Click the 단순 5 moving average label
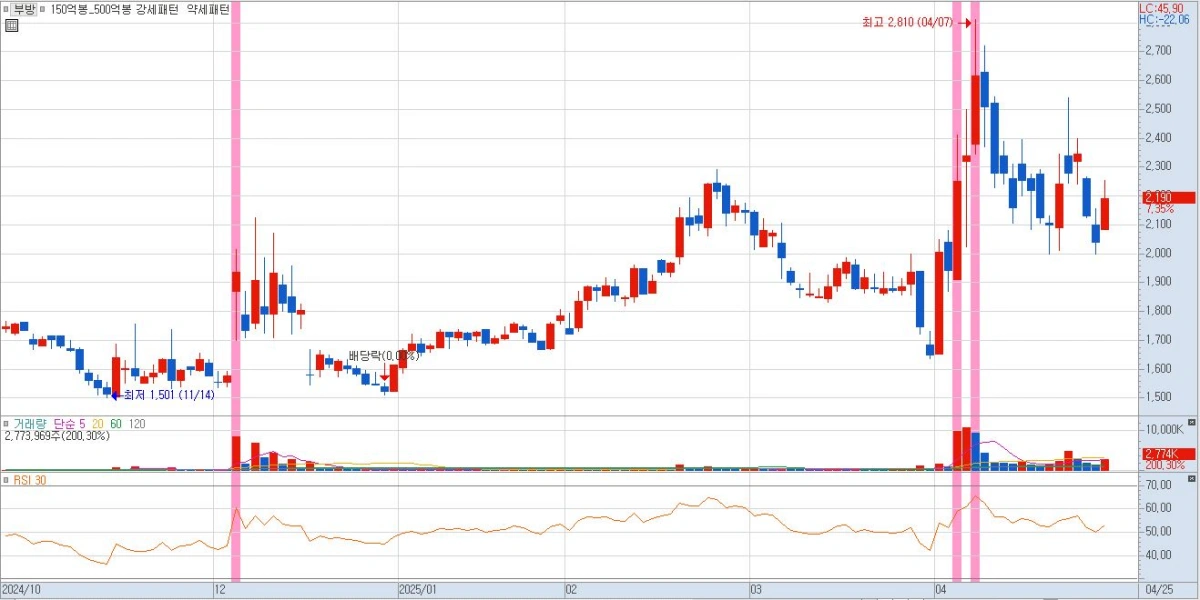Viewport: 1200px width, 600px height. [x=69, y=424]
